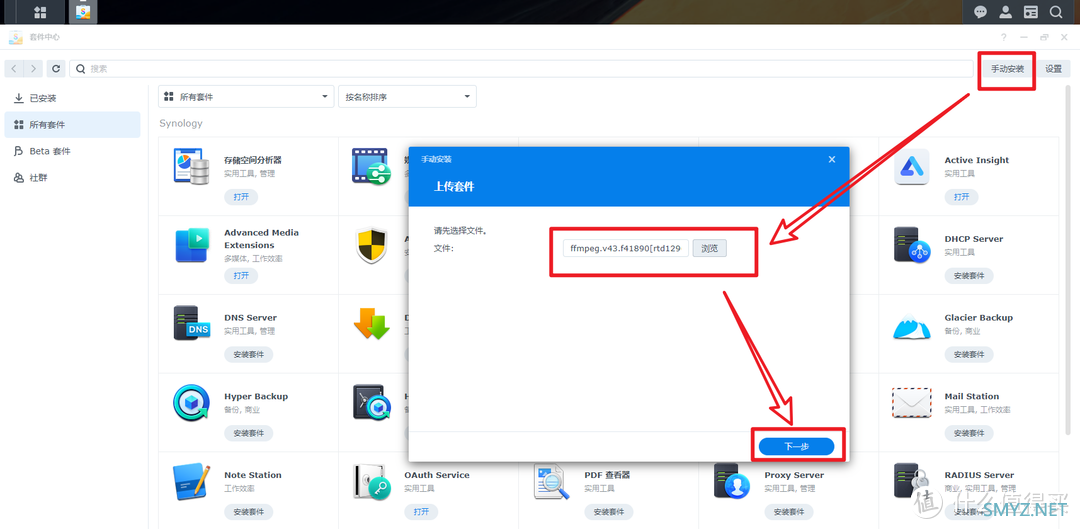Close the 手动安装 dialog
1080x529 pixels.
coord(831,159)
